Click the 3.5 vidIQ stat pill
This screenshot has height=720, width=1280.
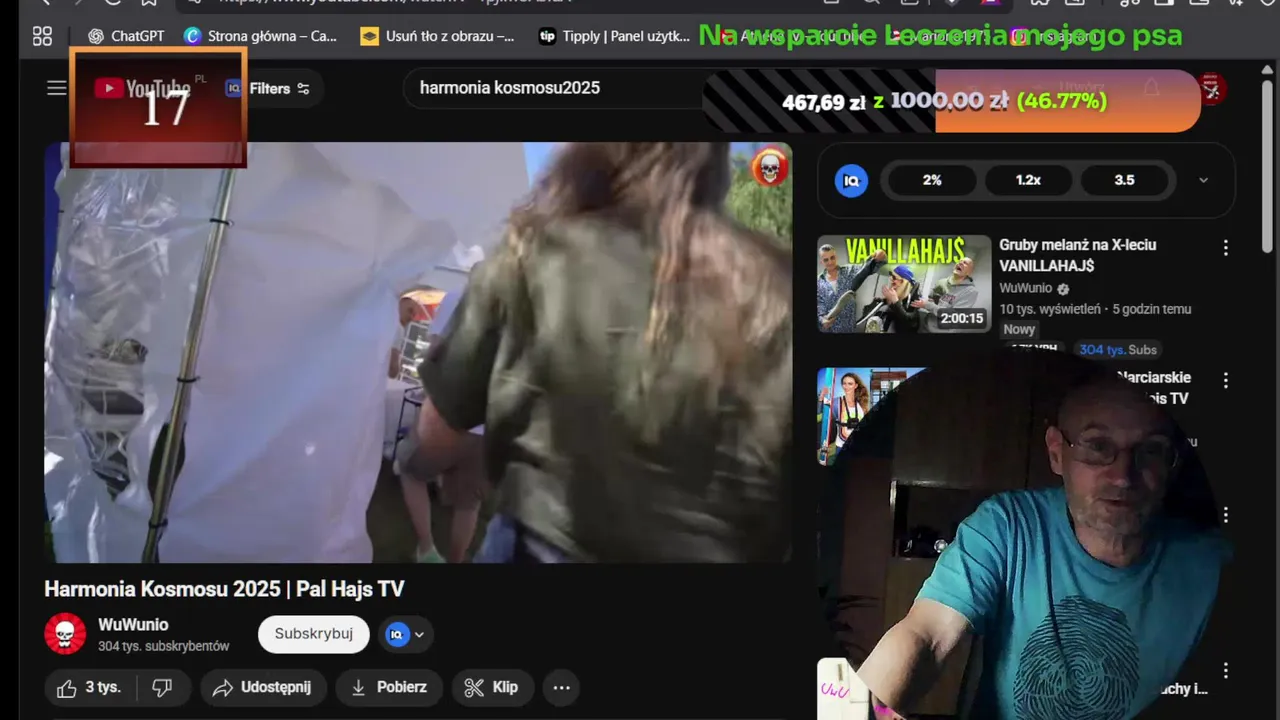coord(1124,180)
